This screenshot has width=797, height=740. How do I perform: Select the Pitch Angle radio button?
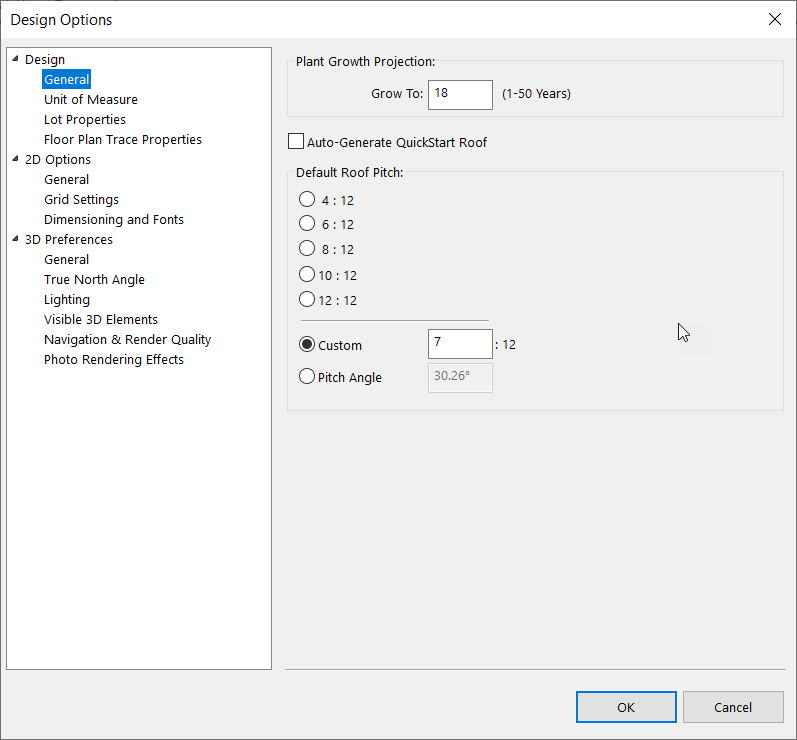point(307,376)
